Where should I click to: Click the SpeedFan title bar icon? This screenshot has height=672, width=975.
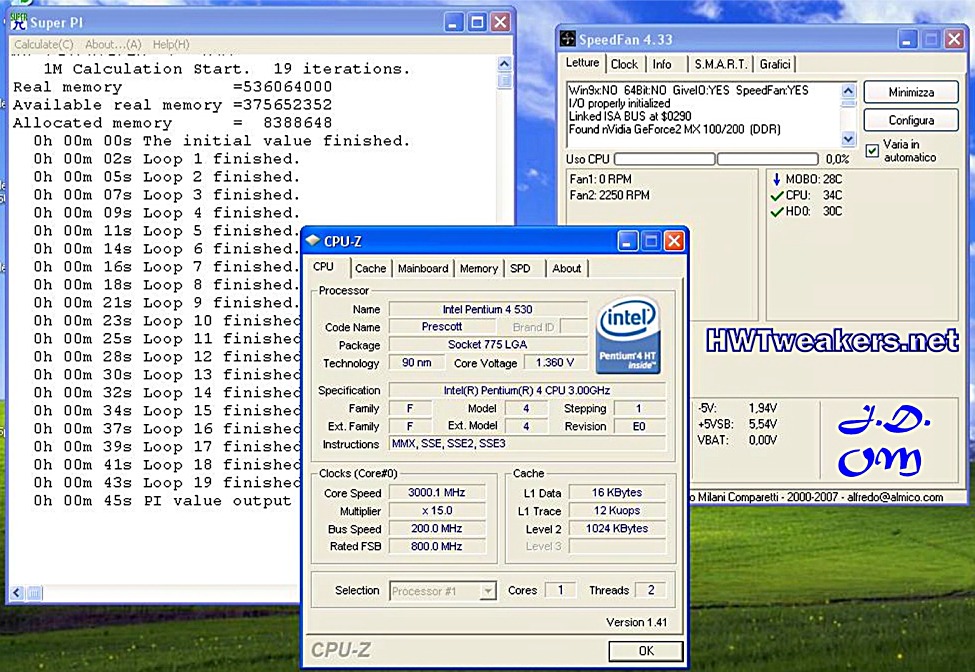(x=568, y=39)
